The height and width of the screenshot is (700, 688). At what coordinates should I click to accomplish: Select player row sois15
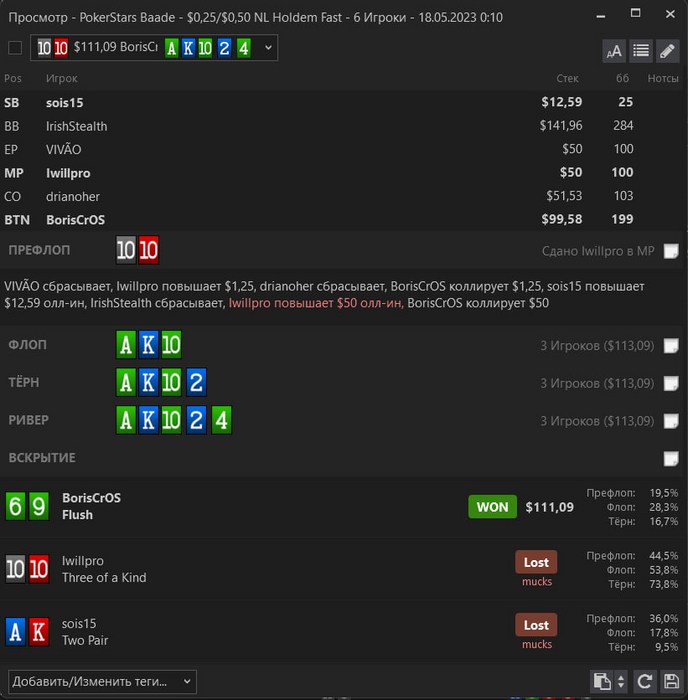pos(342,103)
